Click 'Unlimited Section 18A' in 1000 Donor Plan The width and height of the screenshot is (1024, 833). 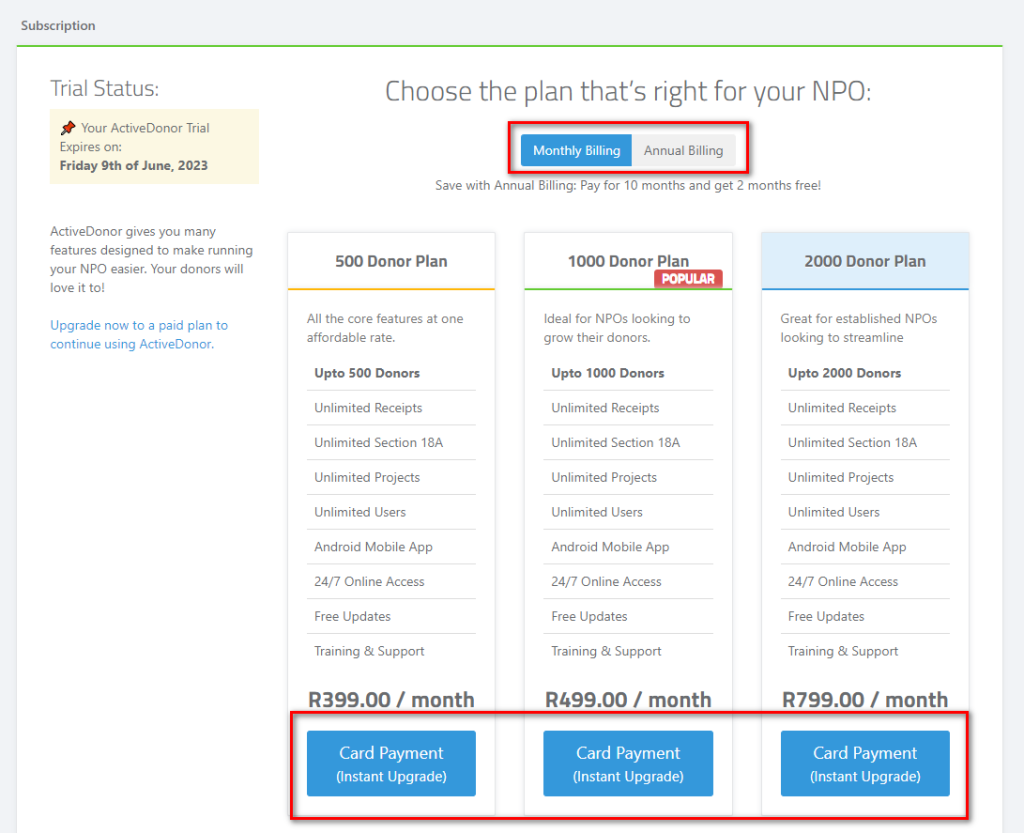coord(628,443)
